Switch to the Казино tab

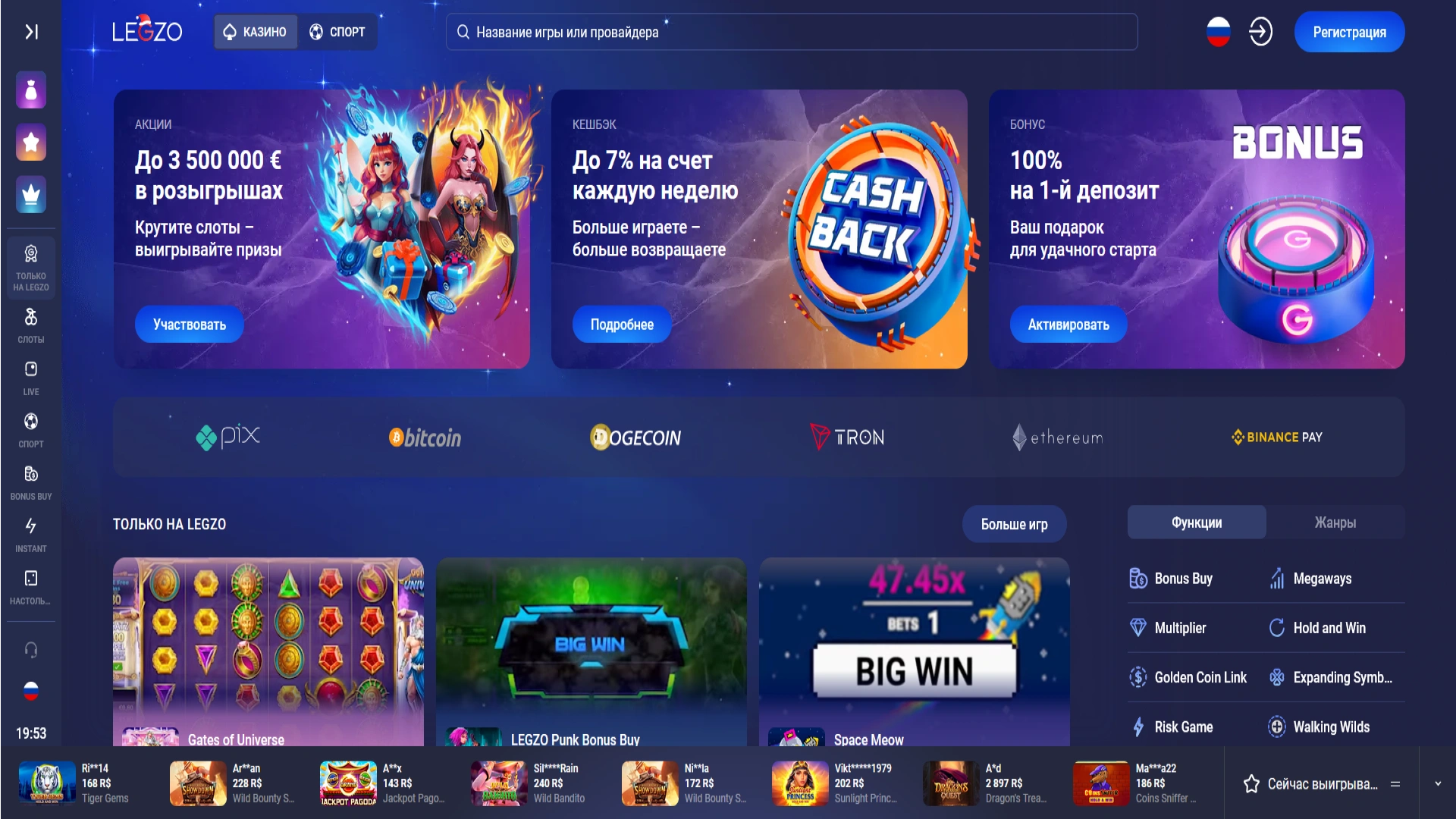[x=256, y=32]
